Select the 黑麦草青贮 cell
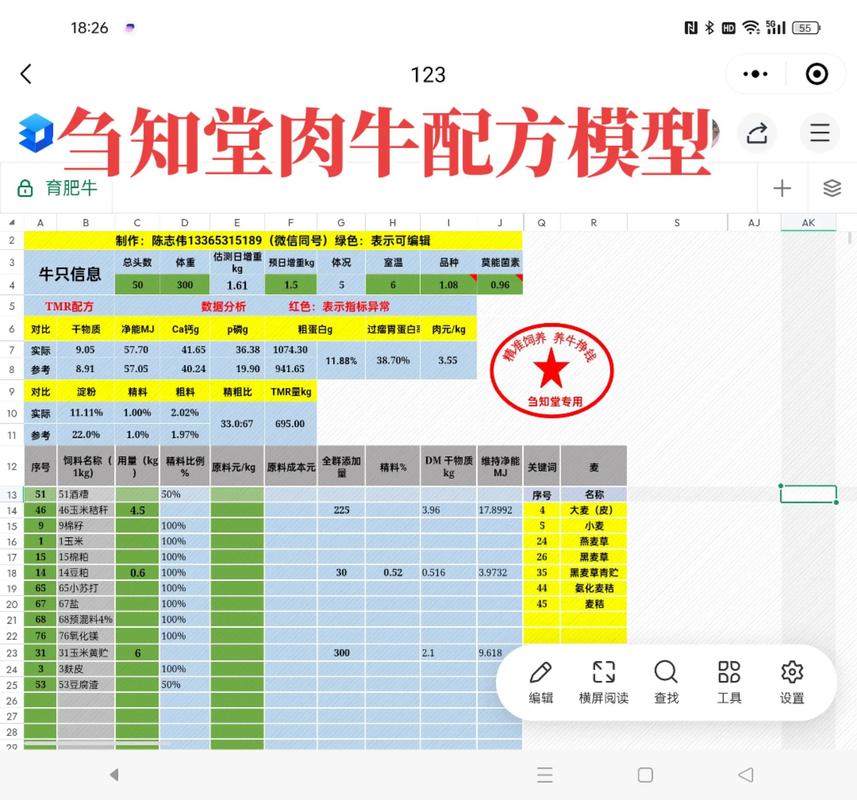The height and width of the screenshot is (800, 857). pos(594,572)
